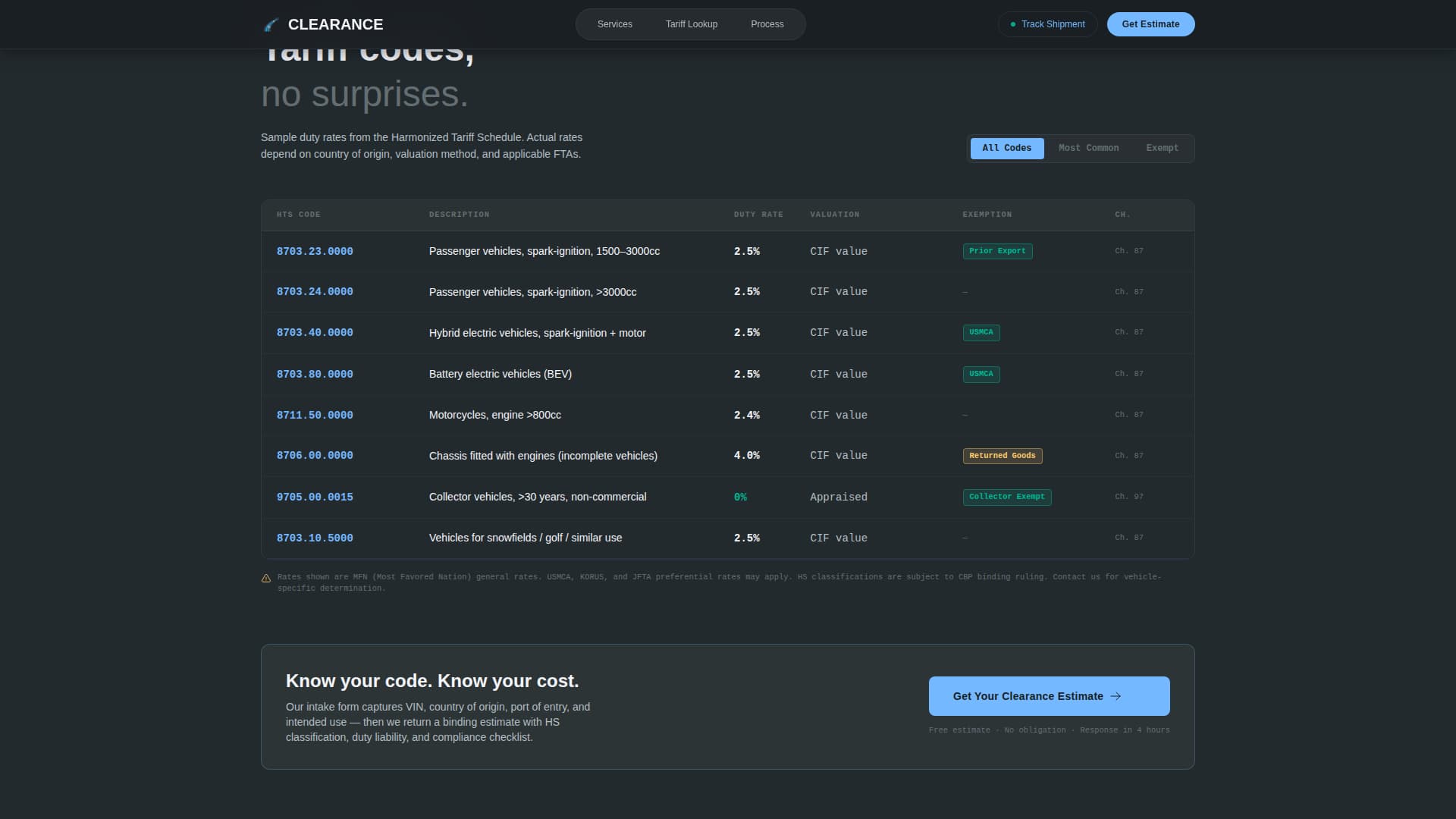Click the Collector Exempt badge
Image resolution: width=1456 pixels, height=819 pixels.
1007,497
